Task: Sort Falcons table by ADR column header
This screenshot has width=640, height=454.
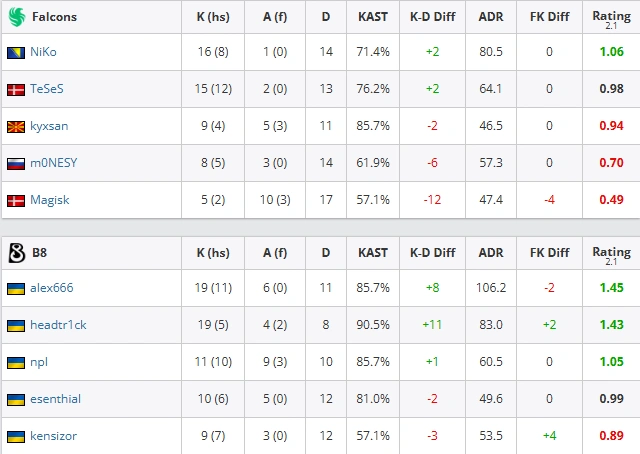Action: (x=491, y=17)
